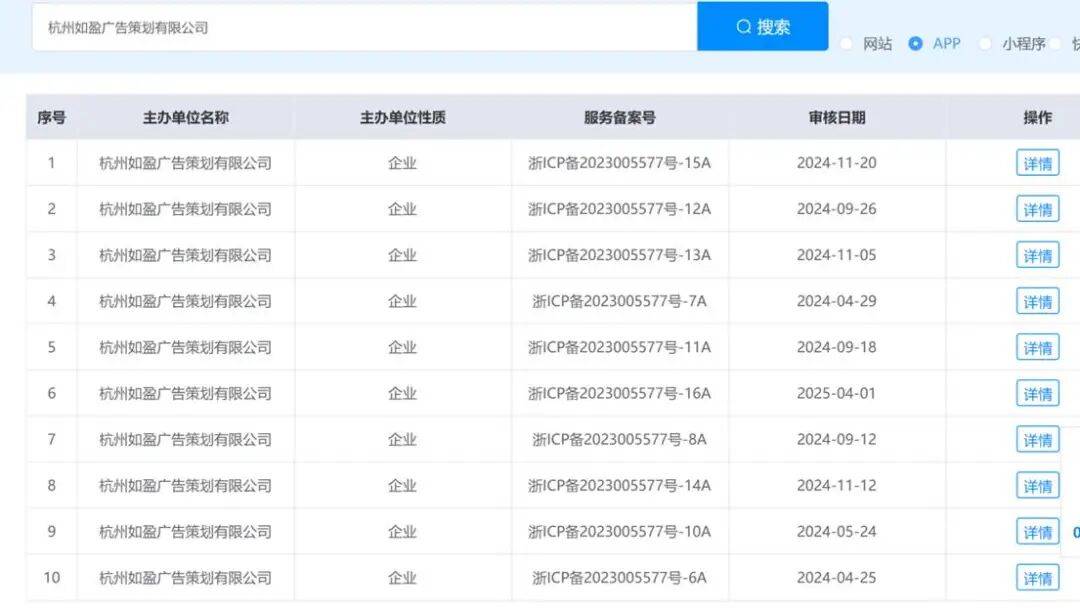Click the 序号 column header
The height and width of the screenshot is (614, 1080).
[x=51, y=117]
